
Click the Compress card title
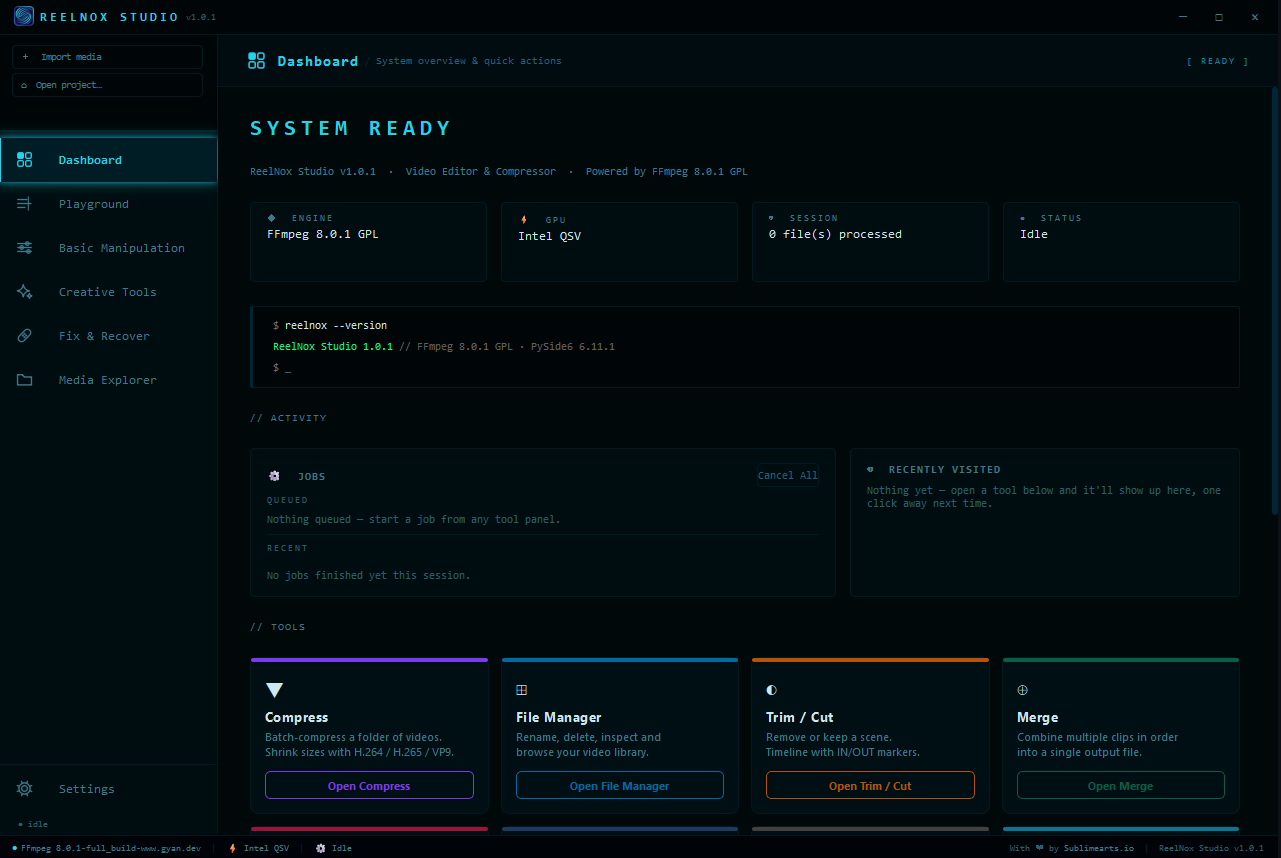point(296,717)
